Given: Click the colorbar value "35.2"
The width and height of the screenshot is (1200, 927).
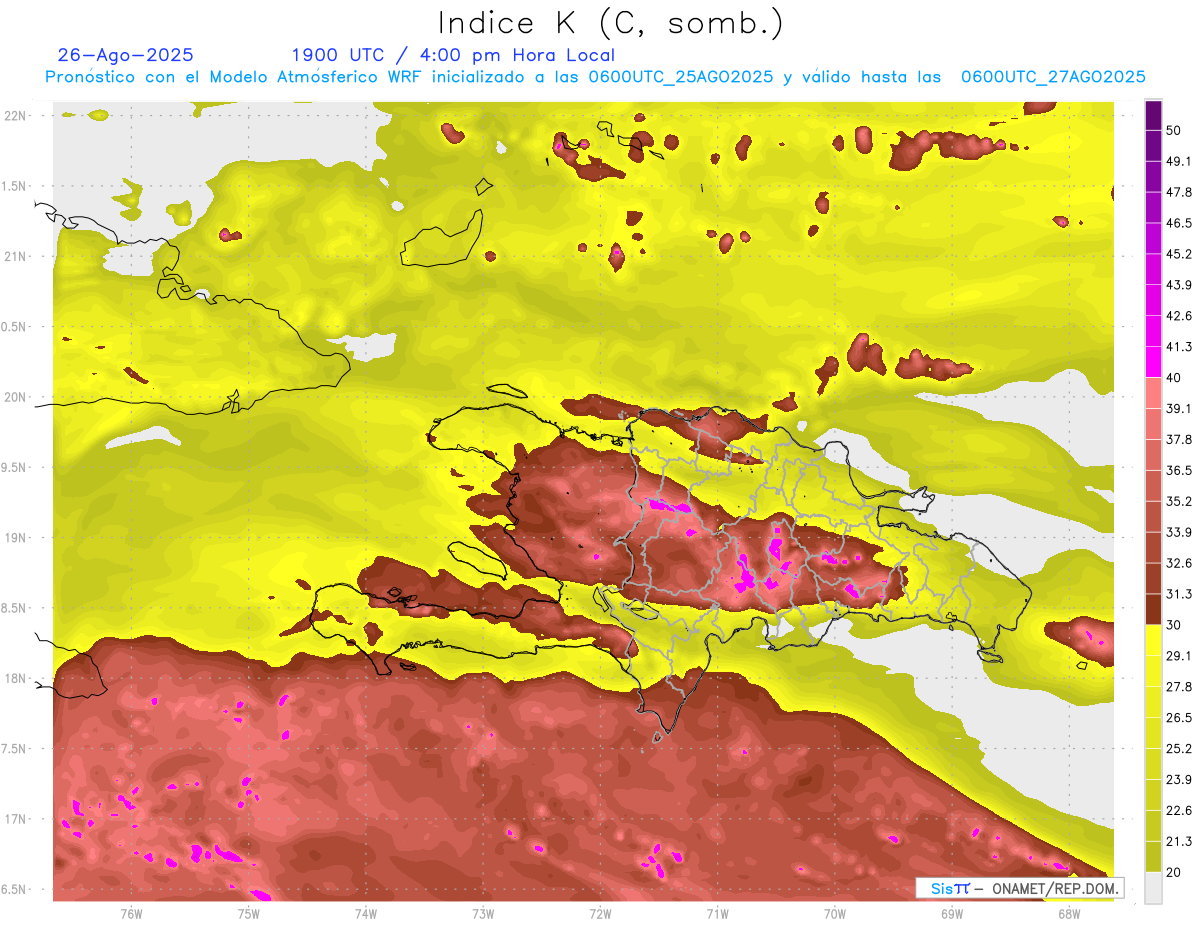Looking at the screenshot, I should 1179,501.
